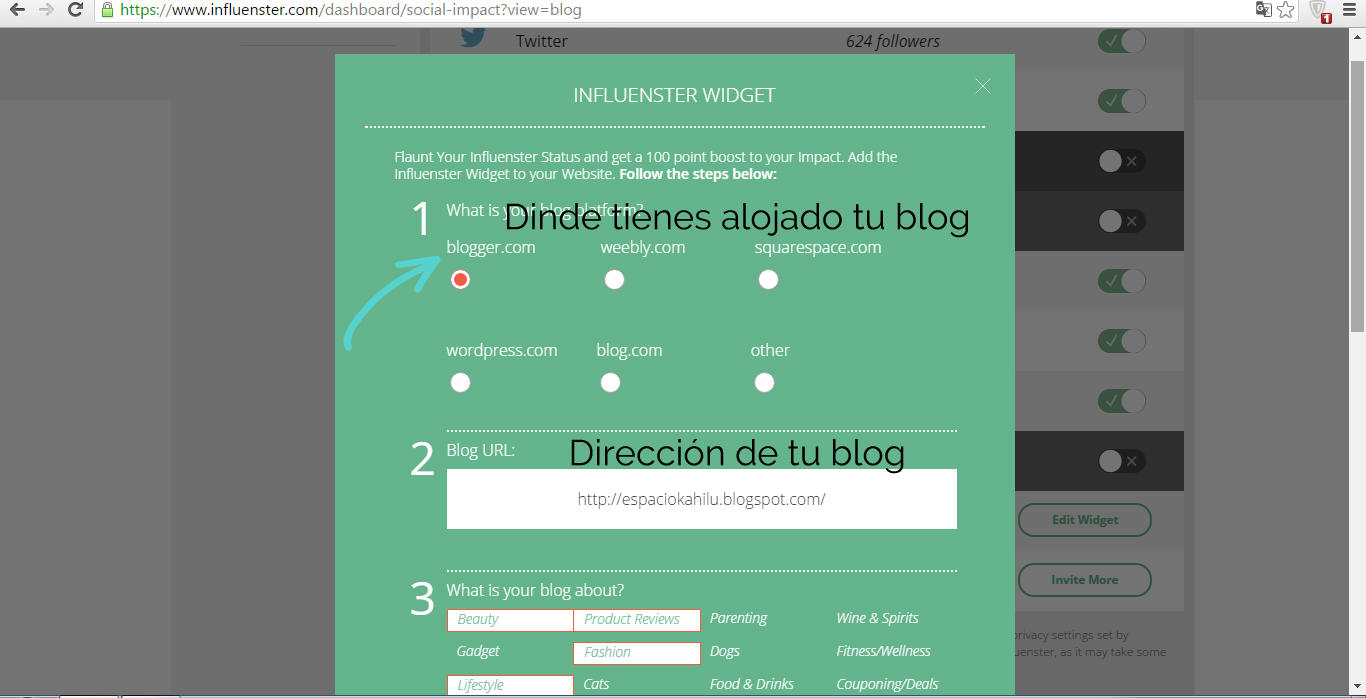Edit the Blog URL input field
1366x698 pixels.
(x=702, y=499)
